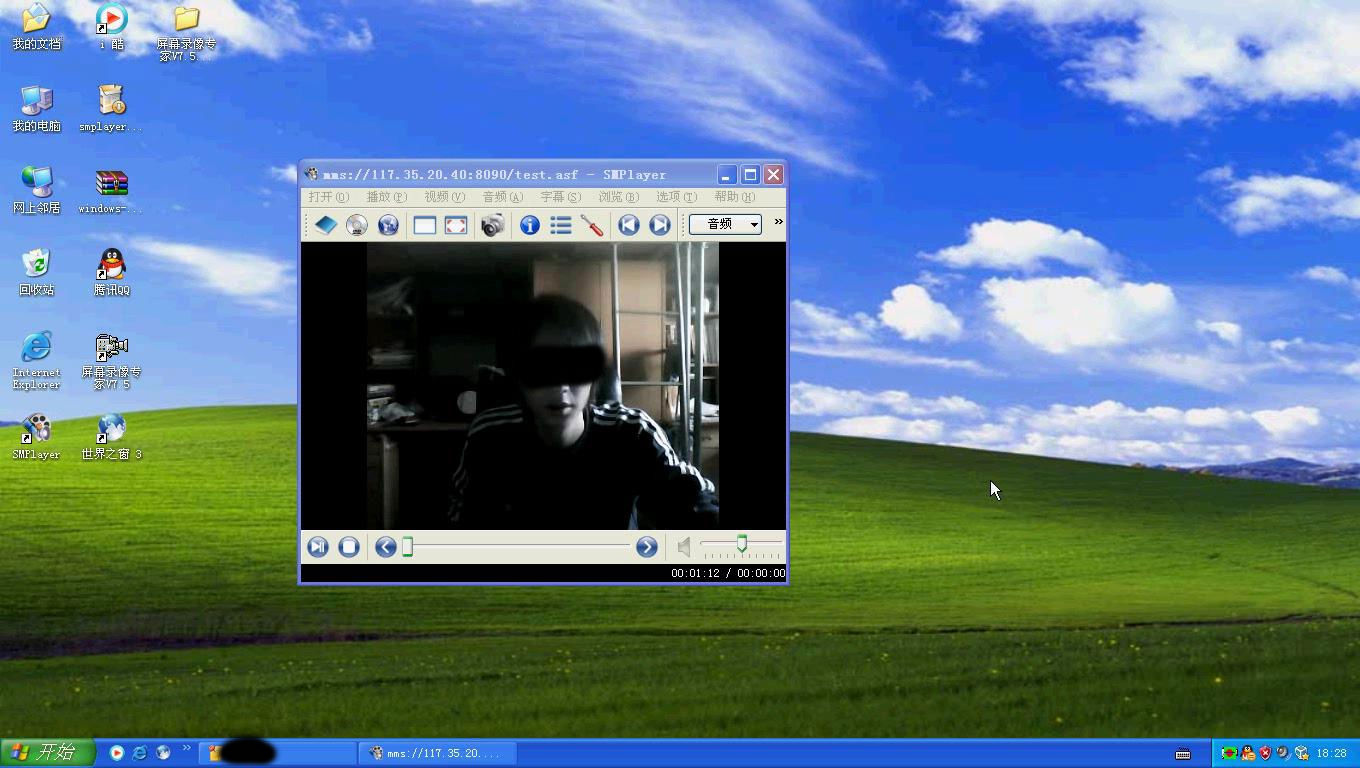The image size is (1360, 768).
Task: Open a file via the blue book icon
Action: tap(326, 225)
